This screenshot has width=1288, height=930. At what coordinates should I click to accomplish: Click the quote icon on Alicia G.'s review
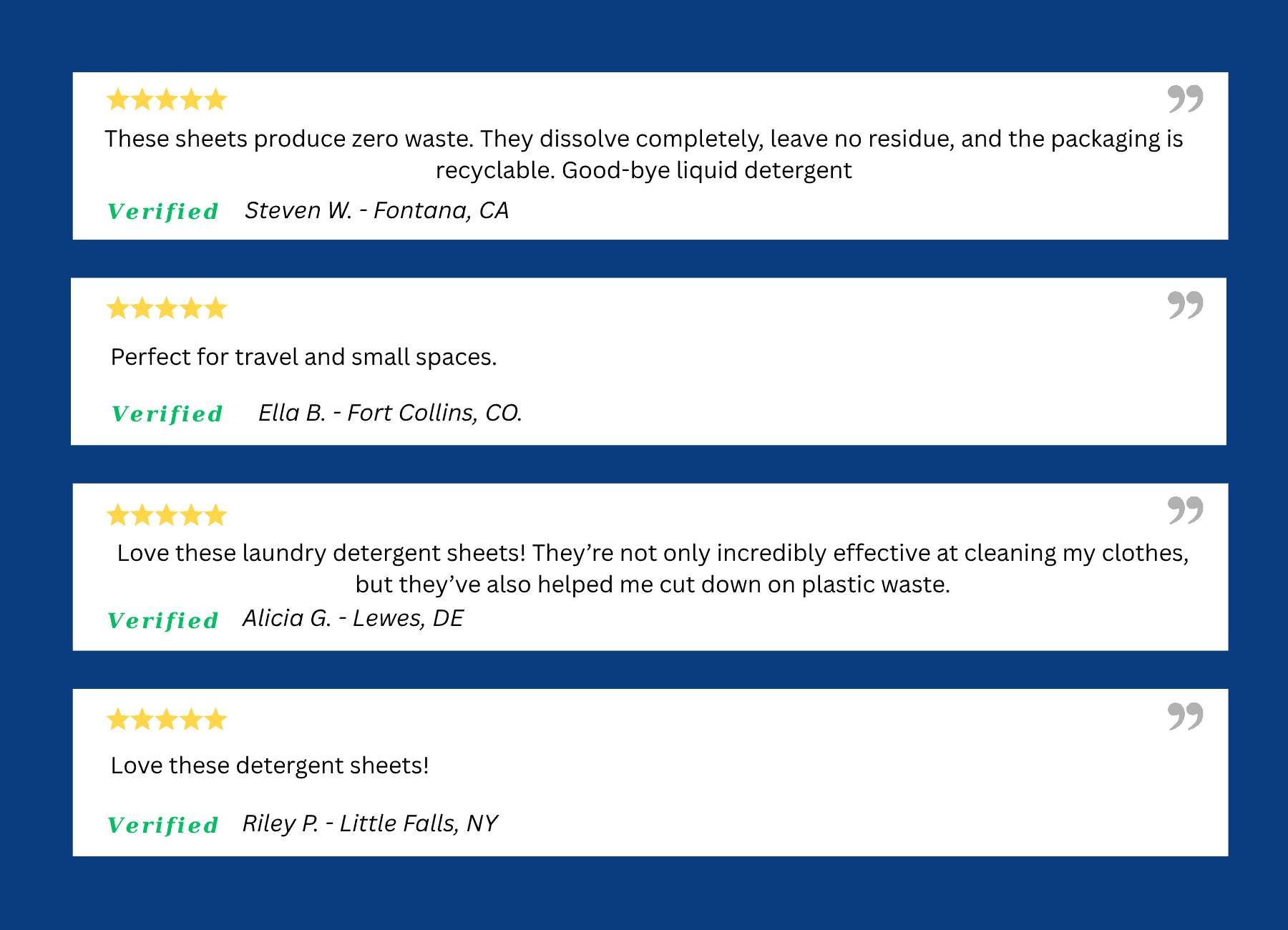[1185, 510]
